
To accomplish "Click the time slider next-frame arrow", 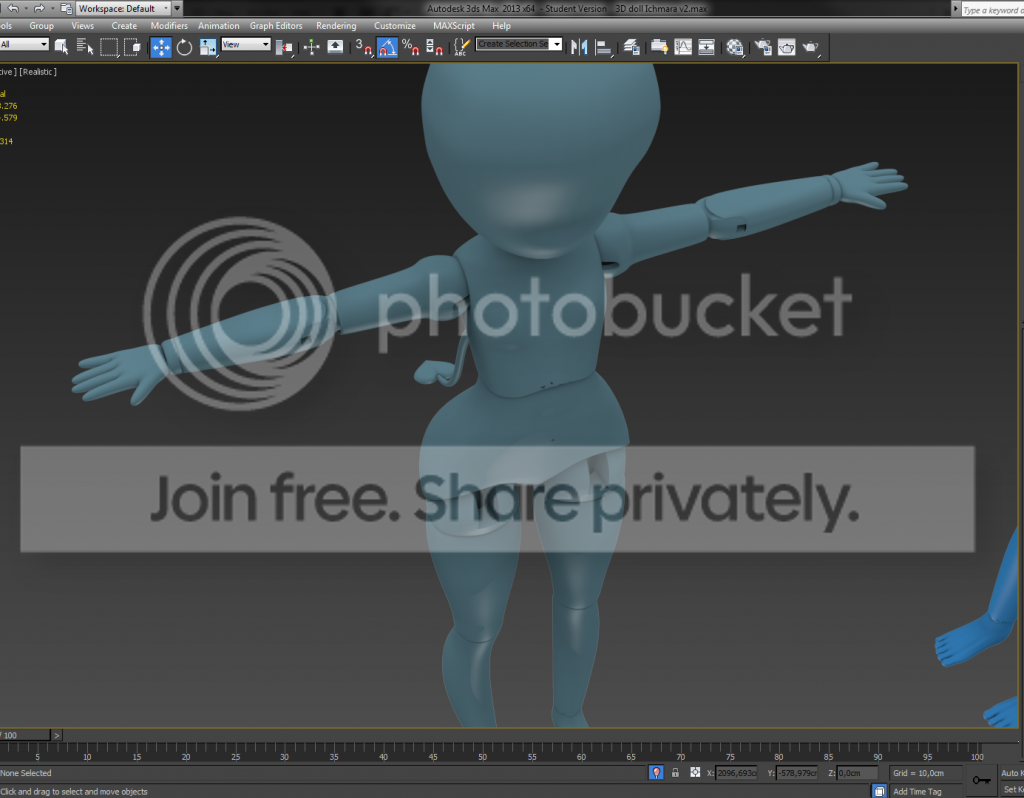I will 57,735.
